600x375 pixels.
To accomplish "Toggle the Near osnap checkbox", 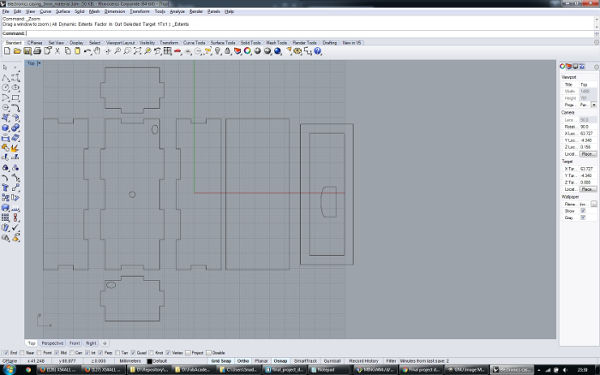I will coord(22,352).
